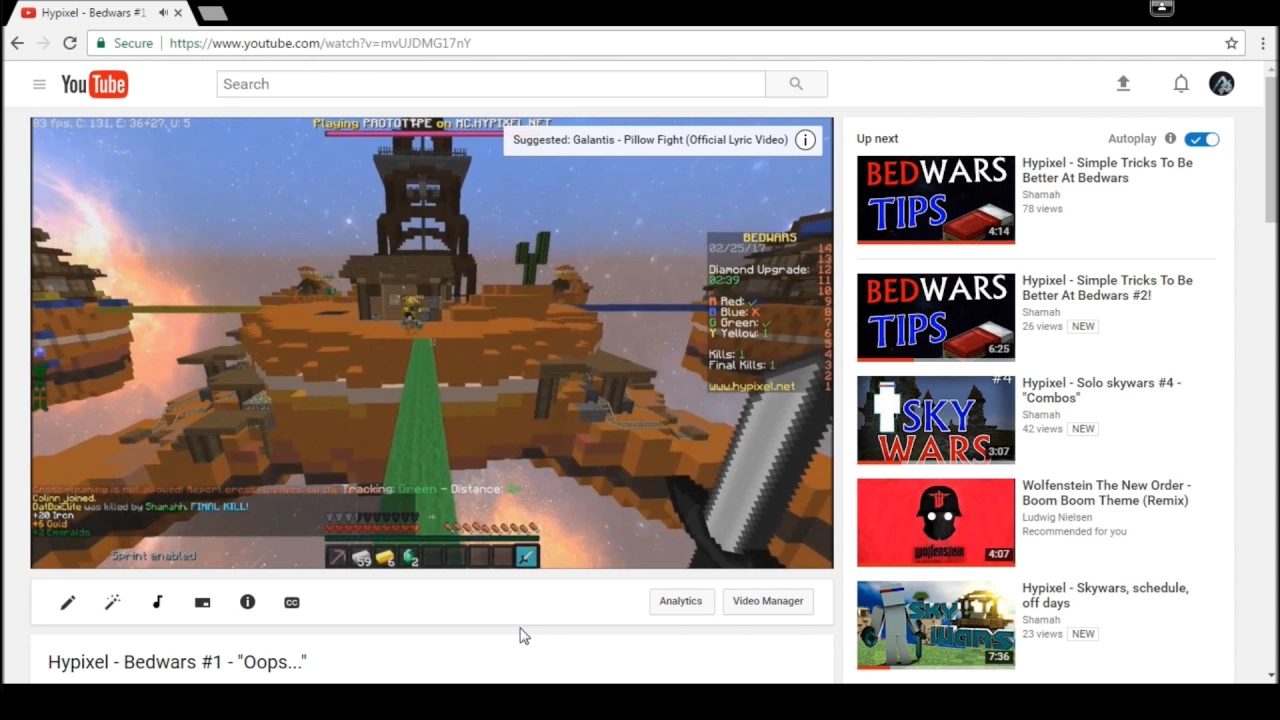
Task: Open the audio music note tool
Action: 157,602
